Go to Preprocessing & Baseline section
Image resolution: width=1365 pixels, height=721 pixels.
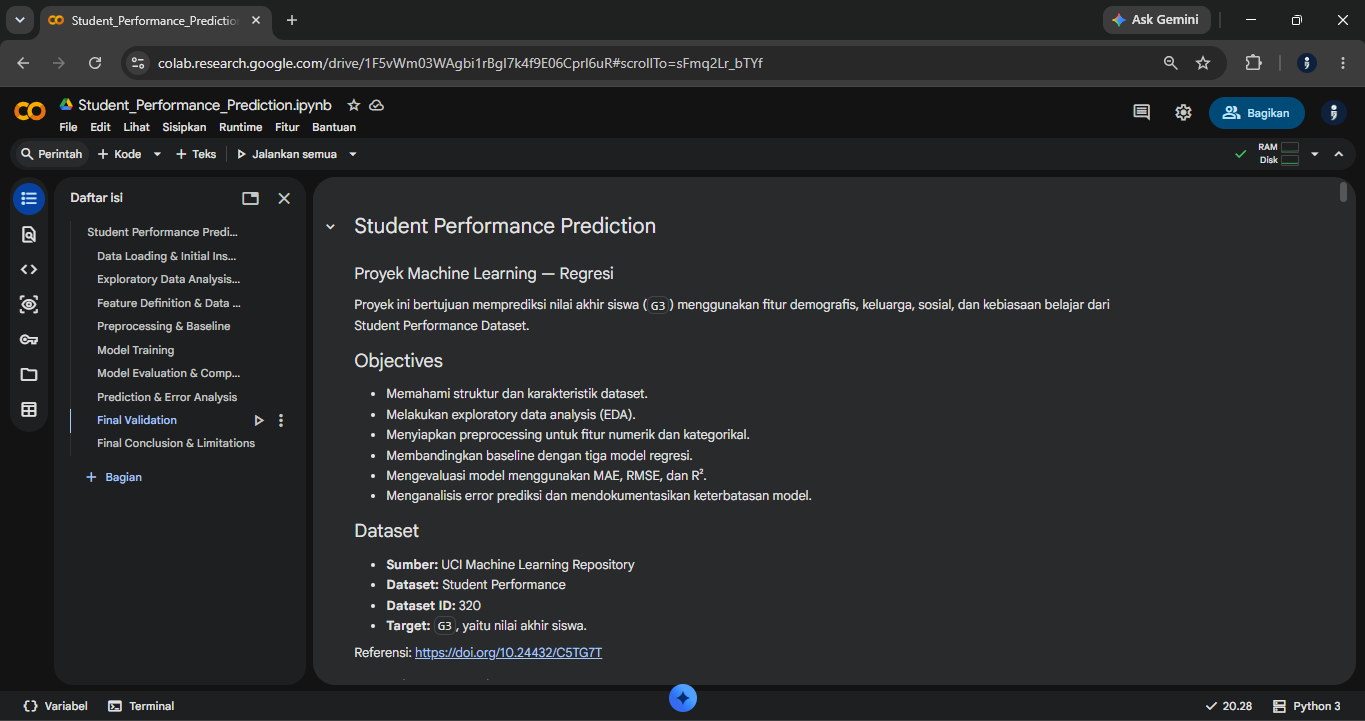[163, 326]
